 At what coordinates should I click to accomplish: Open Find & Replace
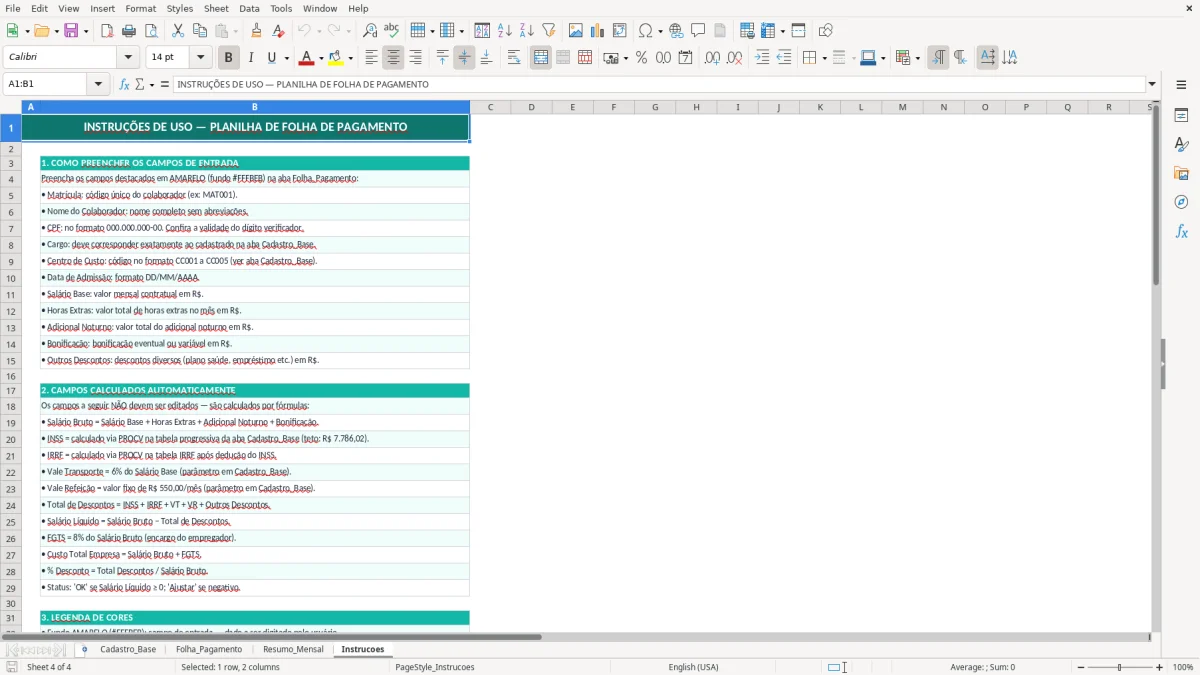click(370, 31)
